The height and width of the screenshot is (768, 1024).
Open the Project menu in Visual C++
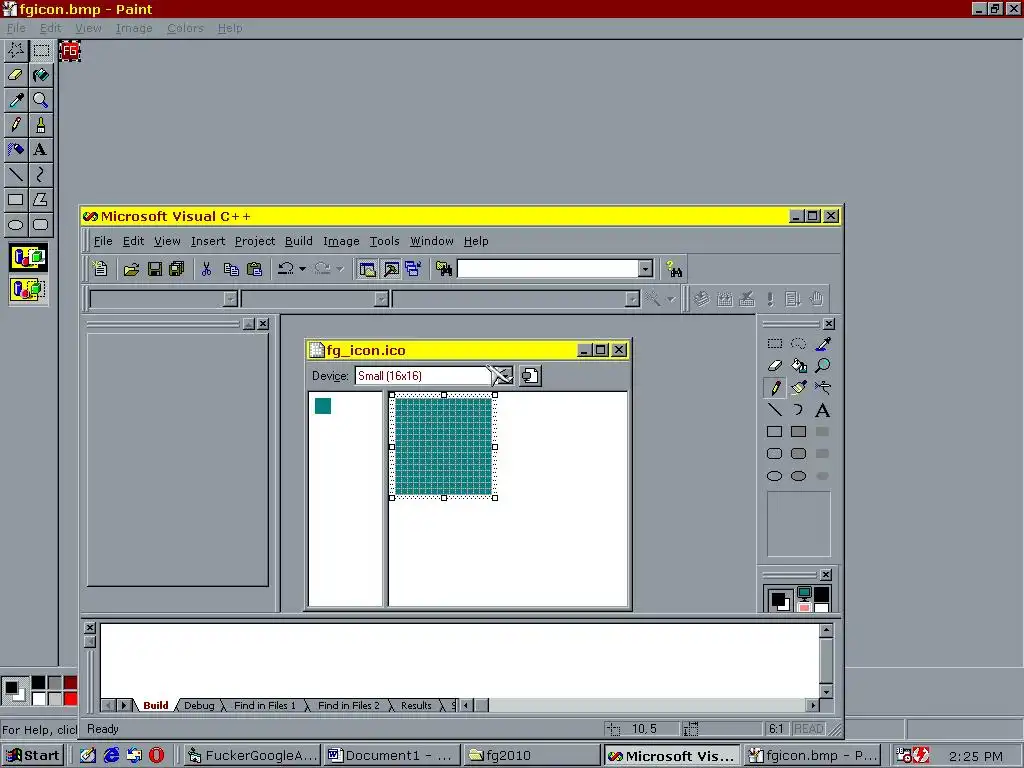coord(255,241)
